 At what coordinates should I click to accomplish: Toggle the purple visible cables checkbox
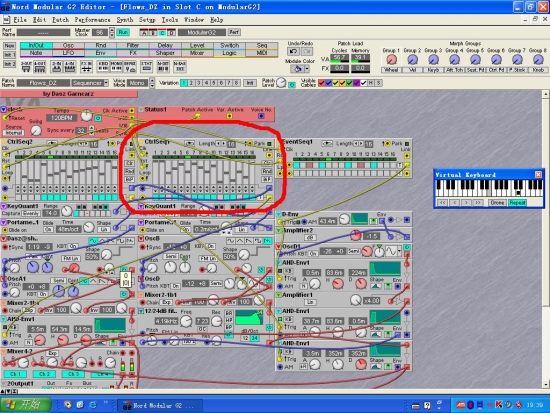pos(356,83)
